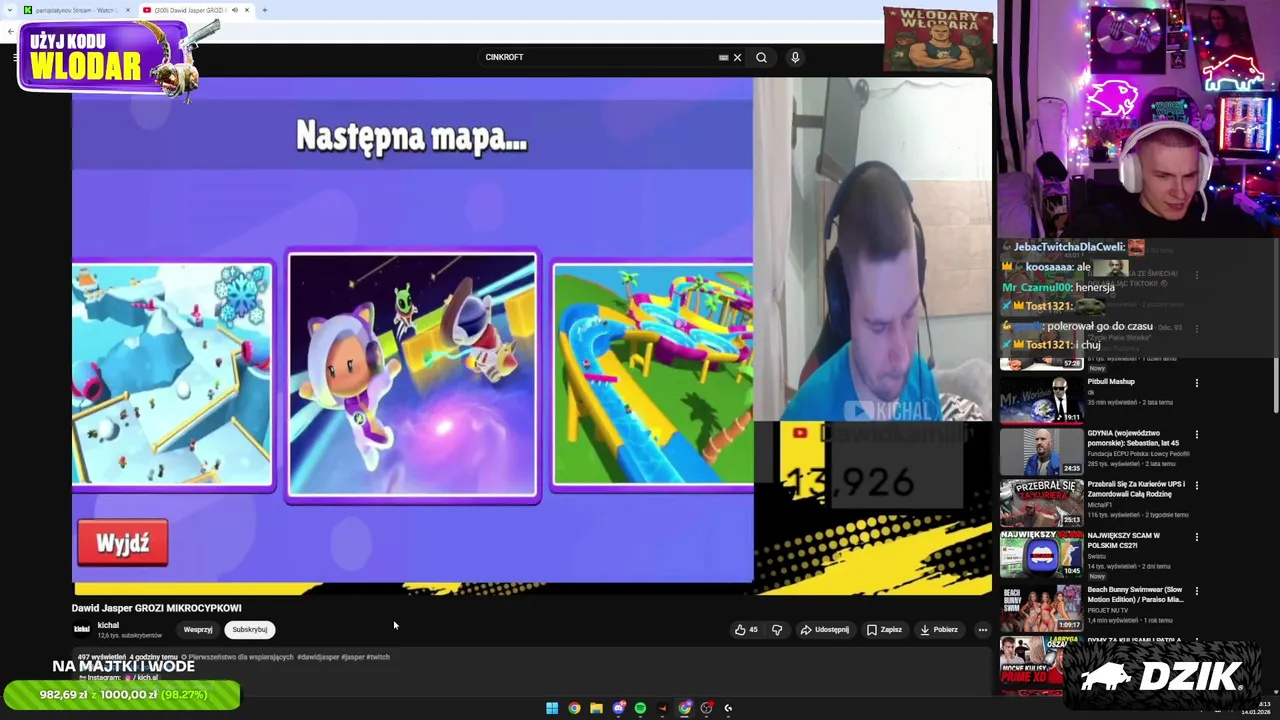1280x720 pixels.
Task: Click the donation goal progress bar 982,69 zł
Action: [122, 695]
